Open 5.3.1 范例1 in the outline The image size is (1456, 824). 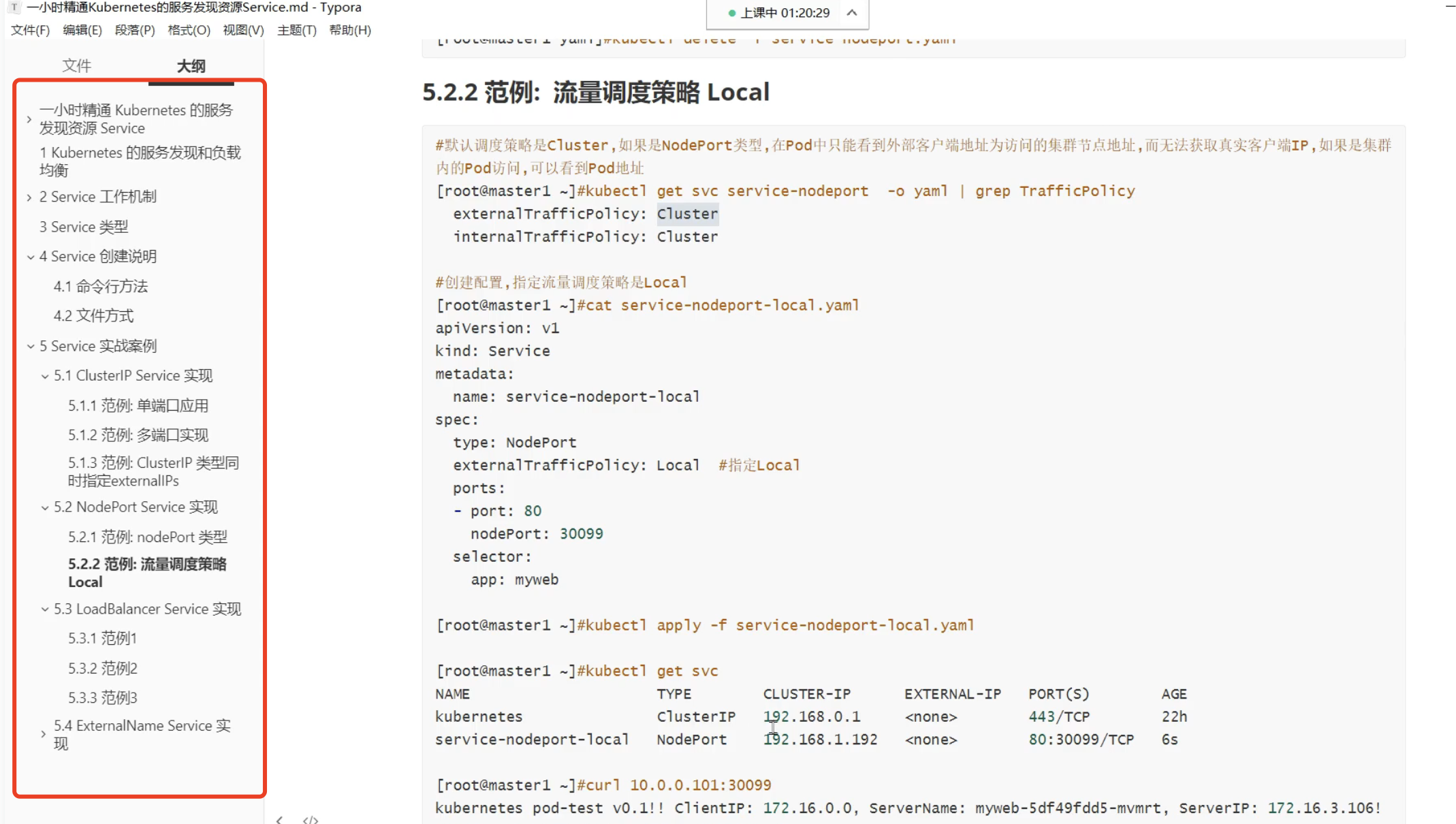[x=102, y=638]
